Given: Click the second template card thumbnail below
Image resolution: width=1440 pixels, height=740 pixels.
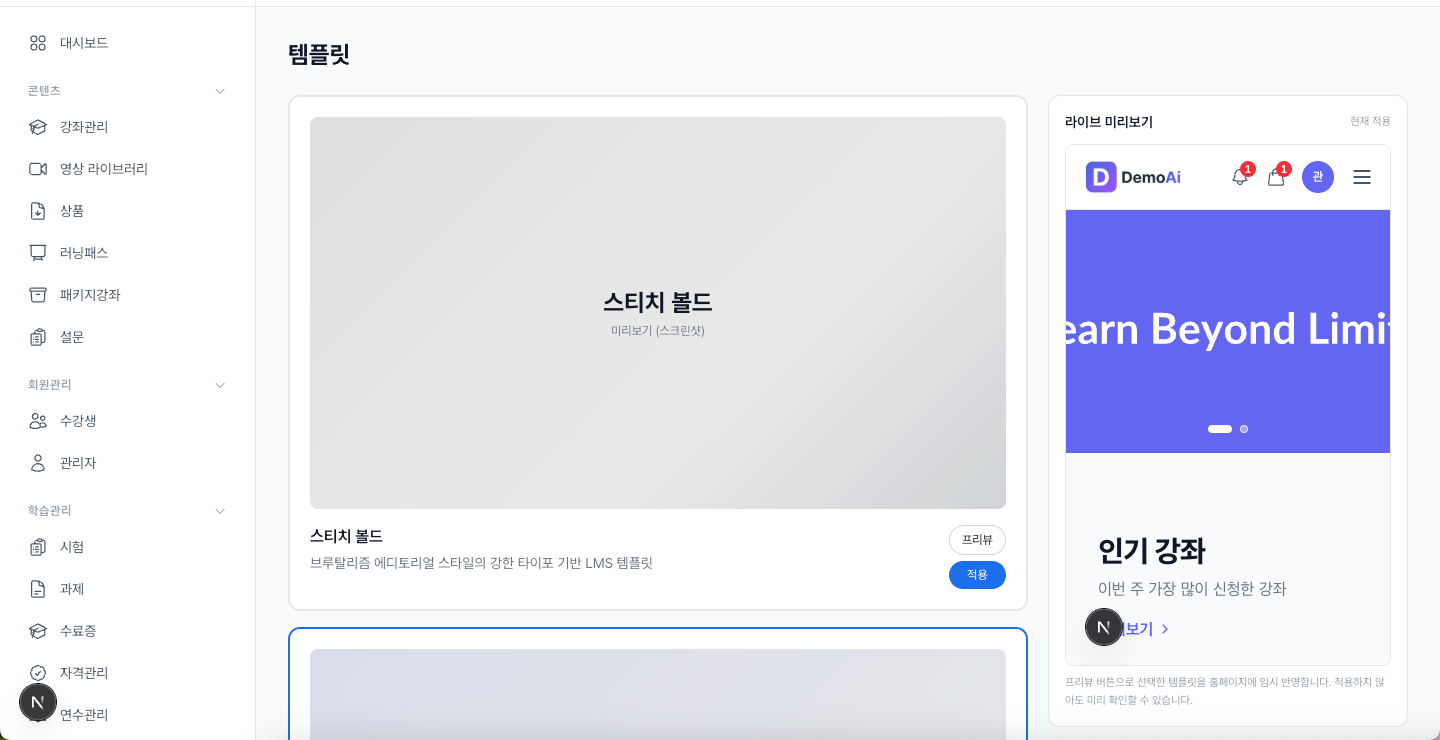Looking at the screenshot, I should [658, 694].
